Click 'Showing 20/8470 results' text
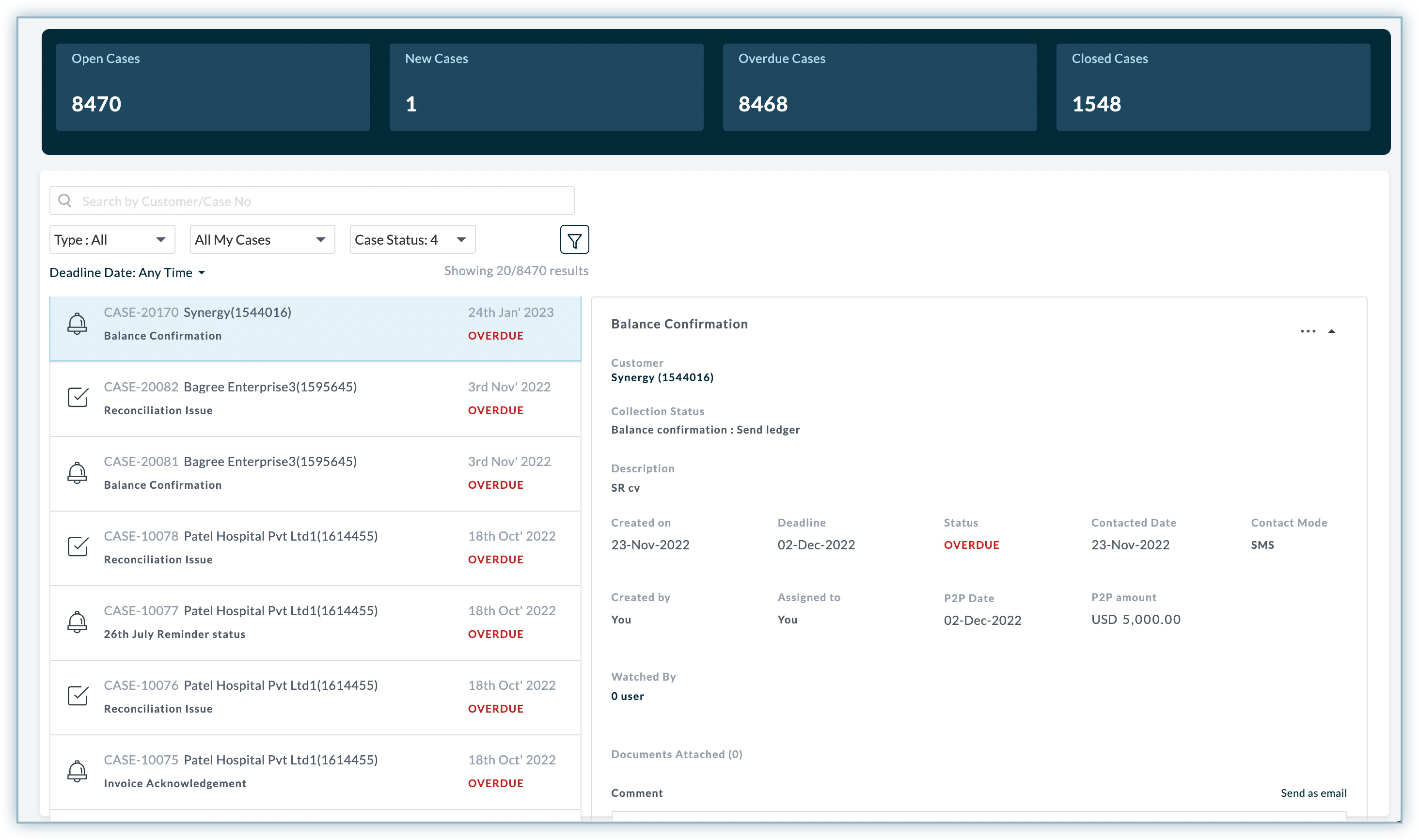Viewport: 1419px width, 840px height. click(516, 271)
